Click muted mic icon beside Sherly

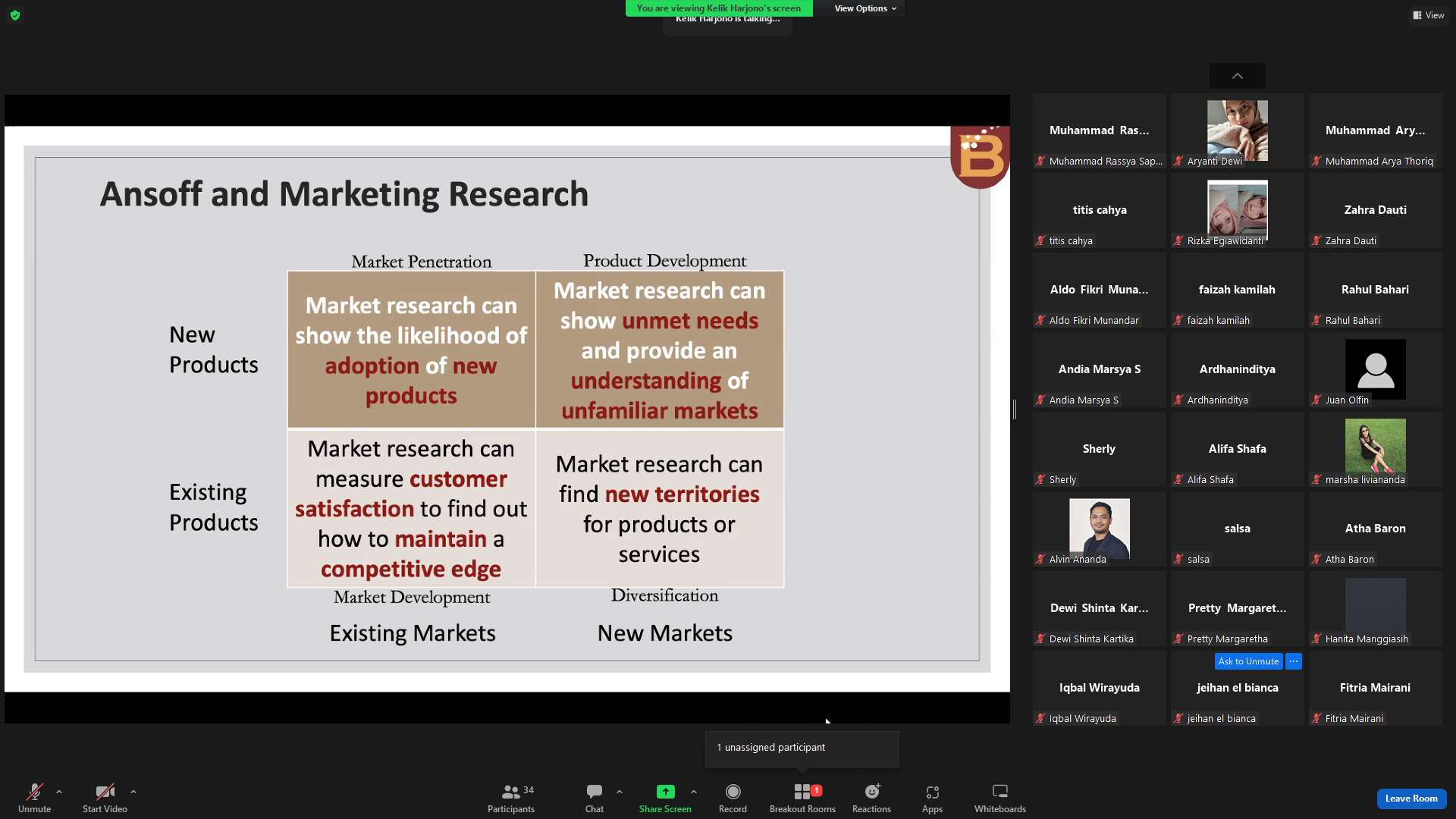(x=1040, y=479)
